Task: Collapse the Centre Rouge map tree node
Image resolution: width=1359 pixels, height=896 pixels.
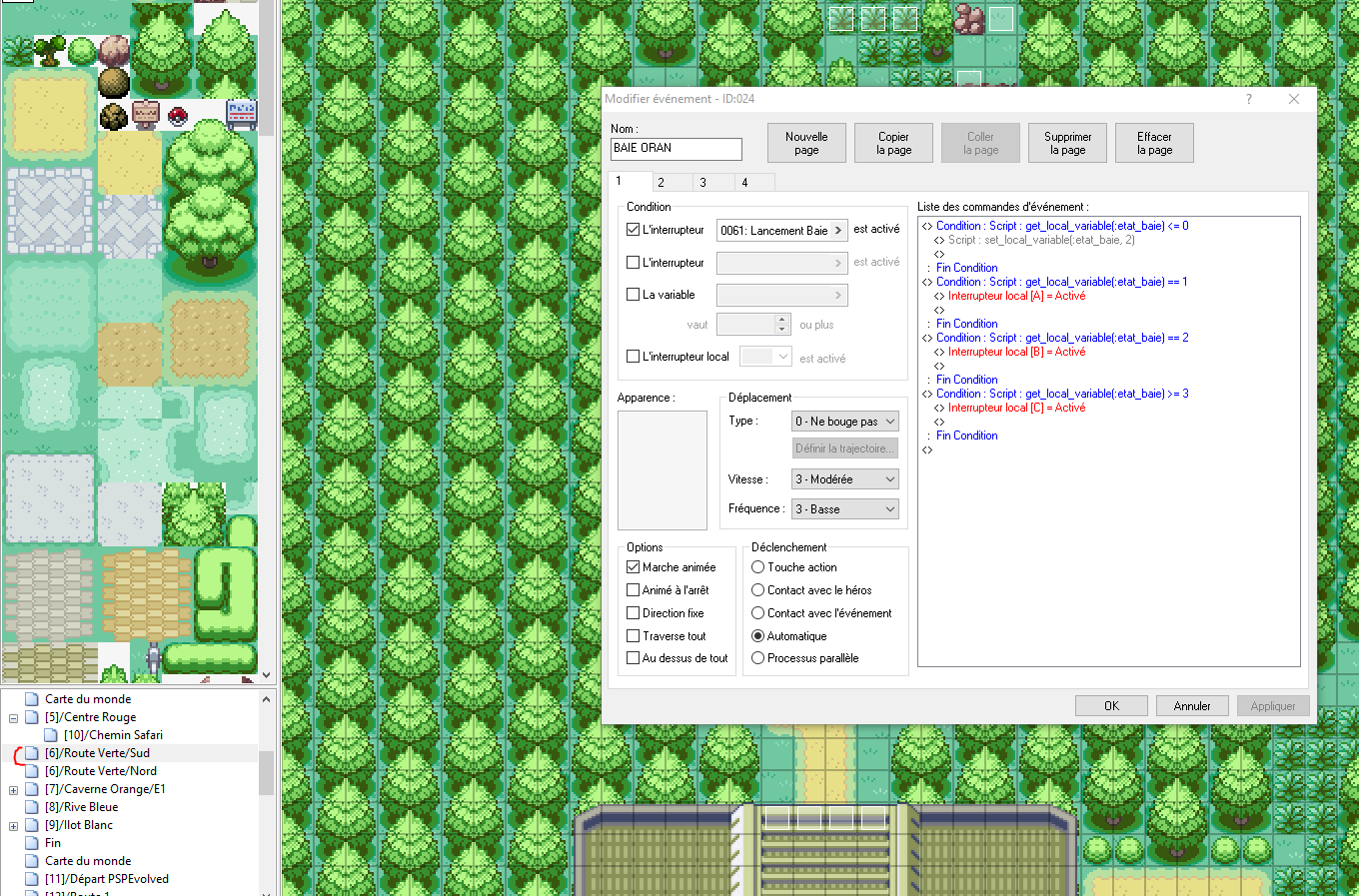Action: pyautogui.click(x=14, y=717)
